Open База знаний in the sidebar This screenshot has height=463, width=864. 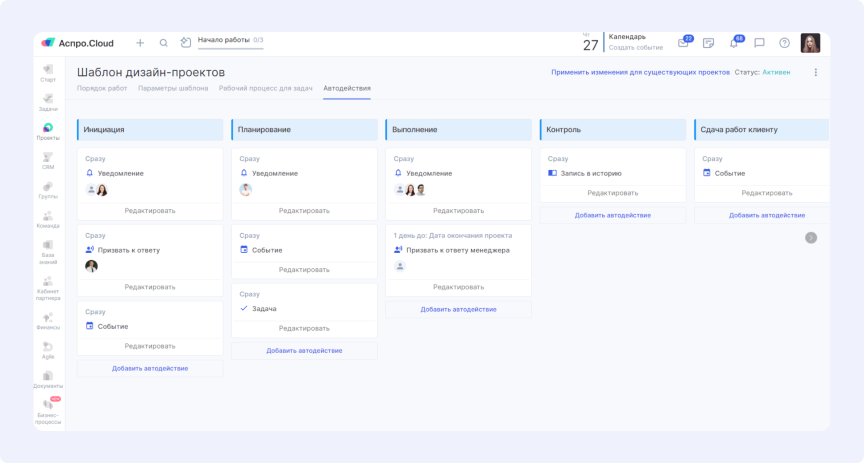click(x=48, y=252)
